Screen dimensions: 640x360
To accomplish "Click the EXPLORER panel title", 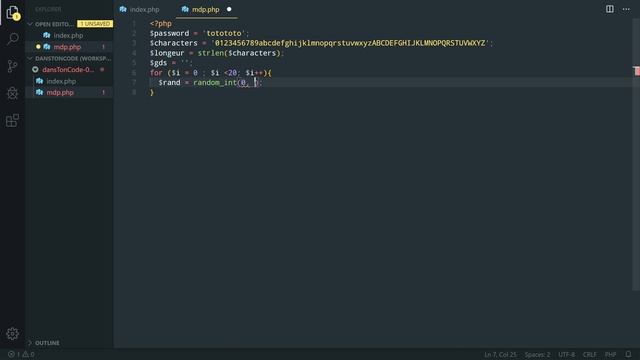I will coord(48,9).
